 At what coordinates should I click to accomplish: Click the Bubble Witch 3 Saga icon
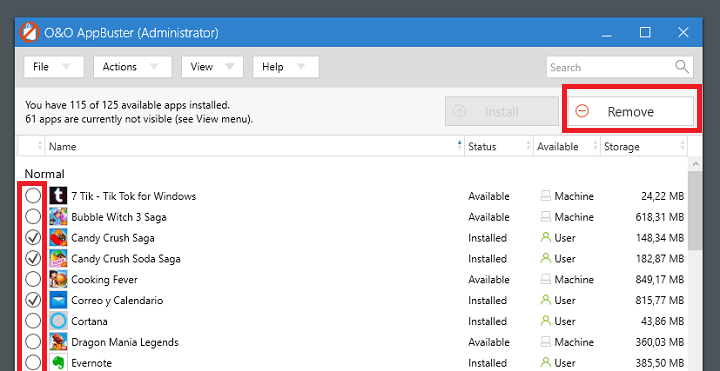point(58,217)
